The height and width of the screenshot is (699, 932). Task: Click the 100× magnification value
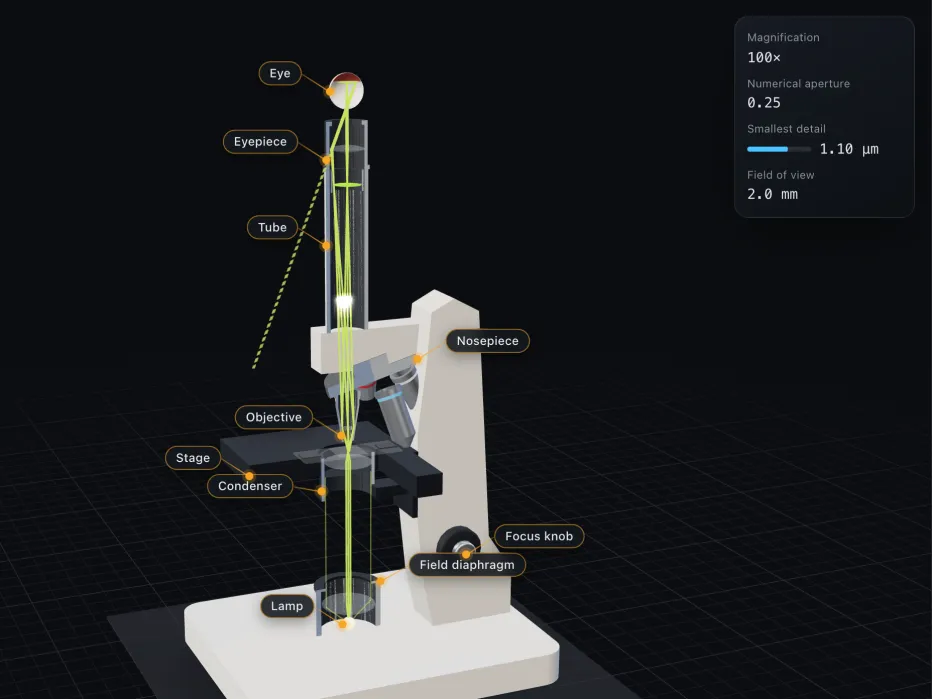(764, 58)
